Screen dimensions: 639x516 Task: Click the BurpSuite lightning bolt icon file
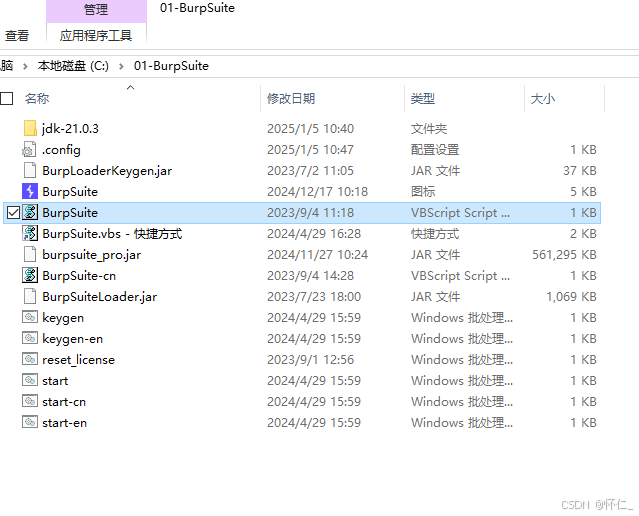[x=30, y=192]
